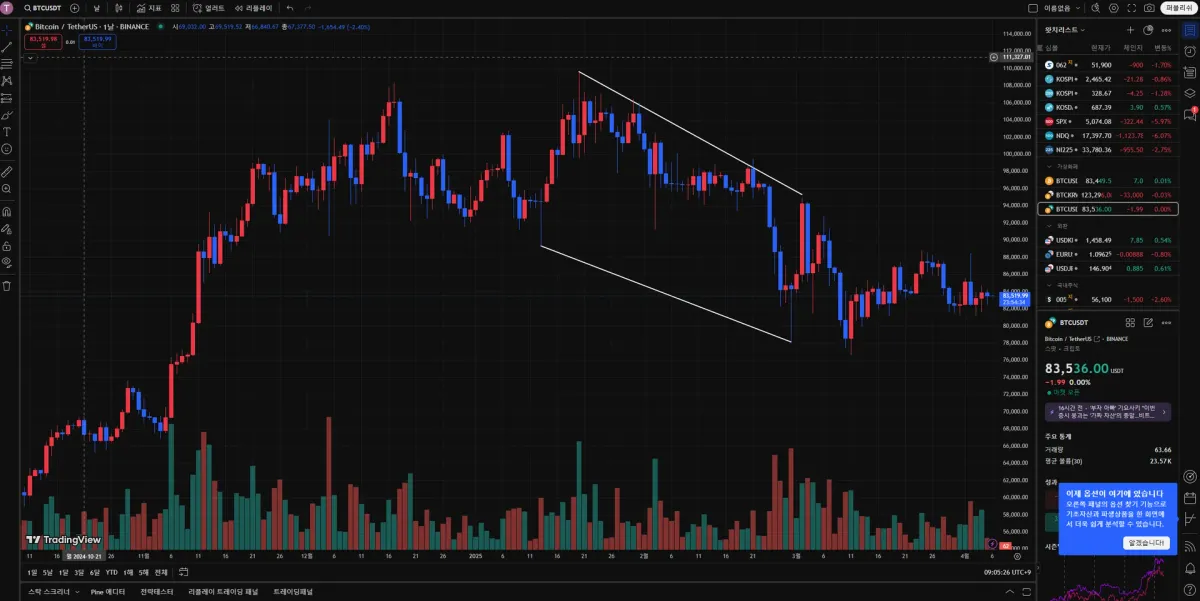Click the trash remove drawings icon
The height and width of the screenshot is (601, 1200).
7,285
